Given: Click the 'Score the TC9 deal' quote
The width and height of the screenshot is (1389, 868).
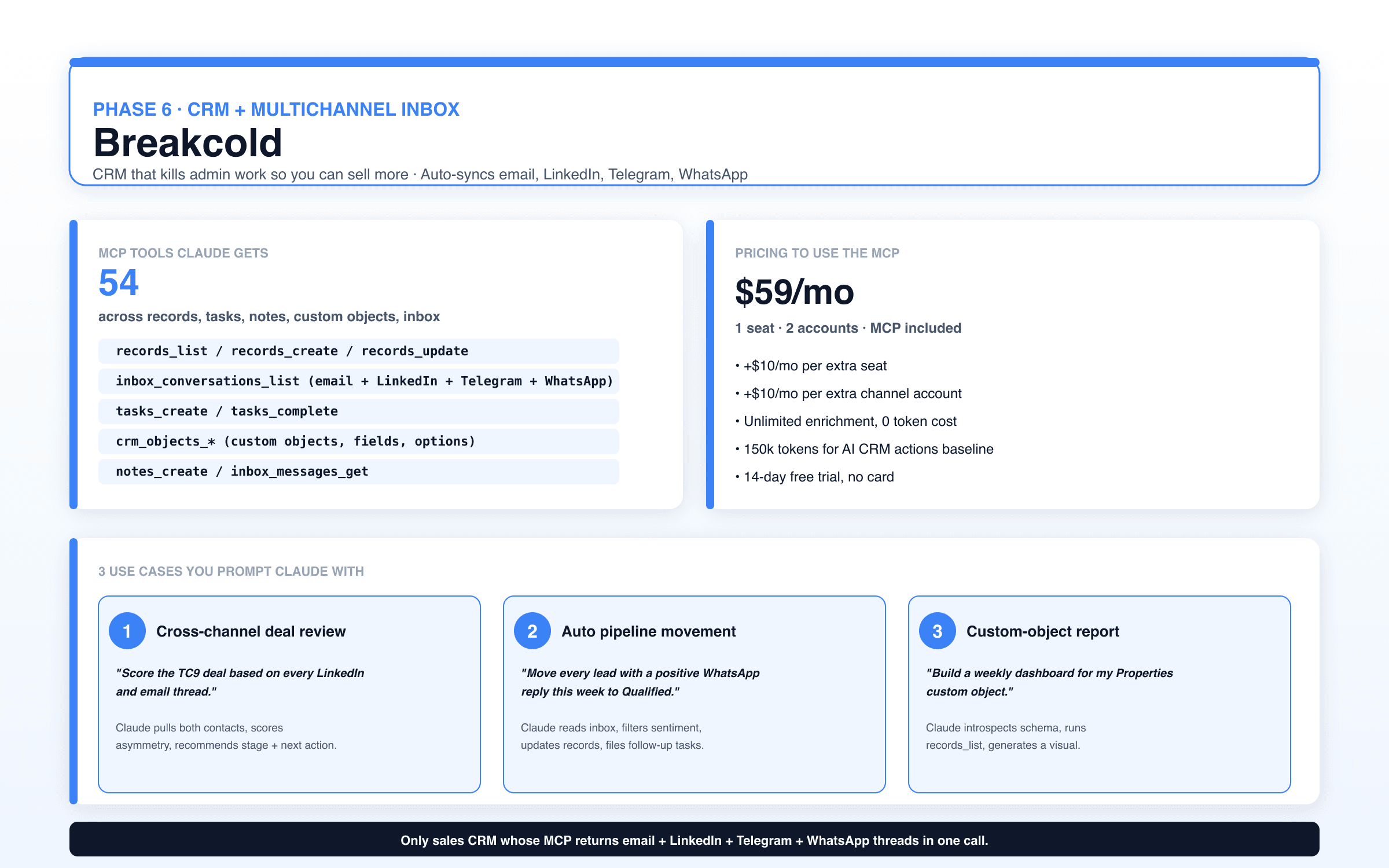Looking at the screenshot, I should click(x=240, y=682).
